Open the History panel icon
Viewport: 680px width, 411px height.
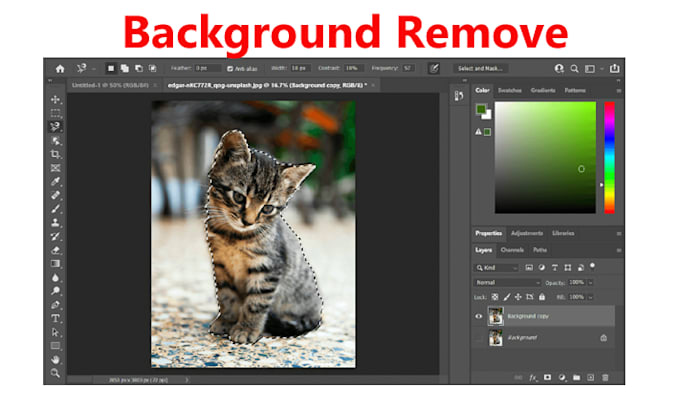[458, 95]
